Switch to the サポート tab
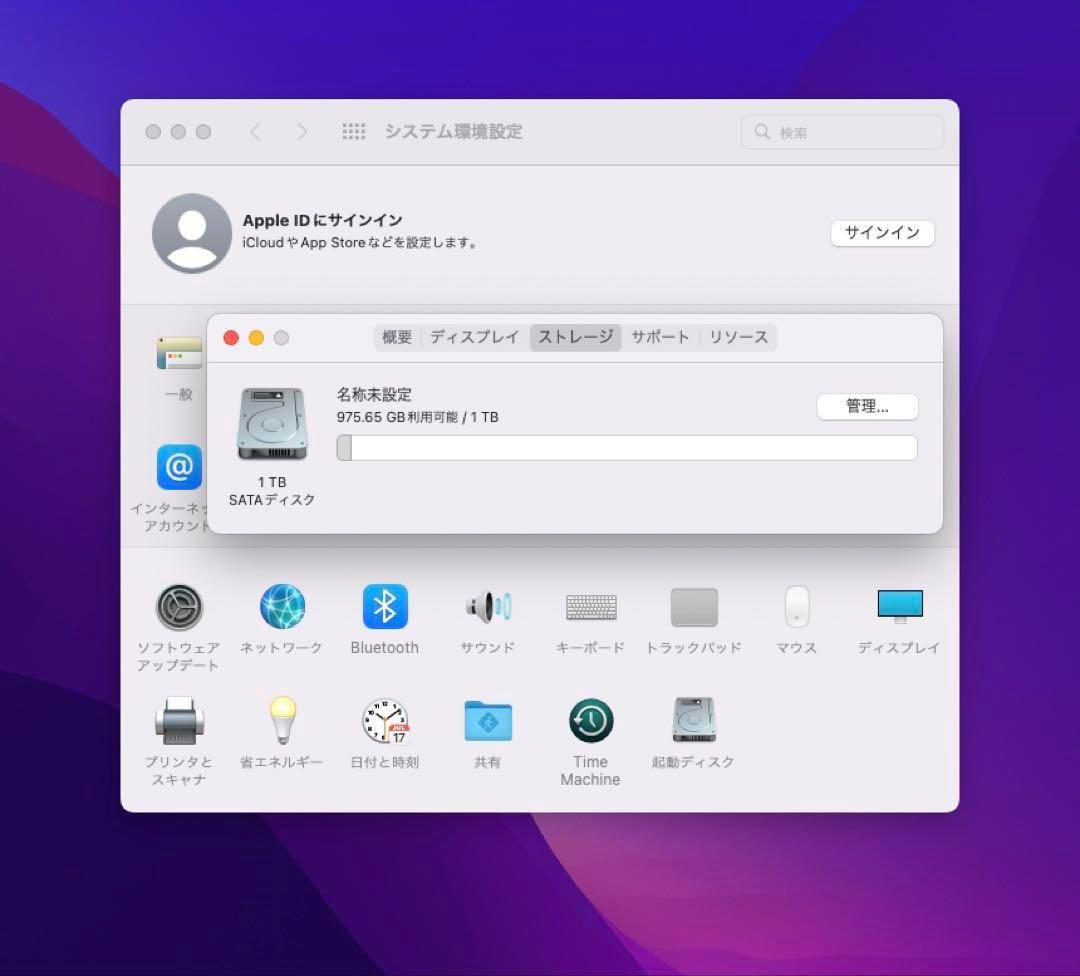Image resolution: width=1080 pixels, height=976 pixels. click(660, 337)
